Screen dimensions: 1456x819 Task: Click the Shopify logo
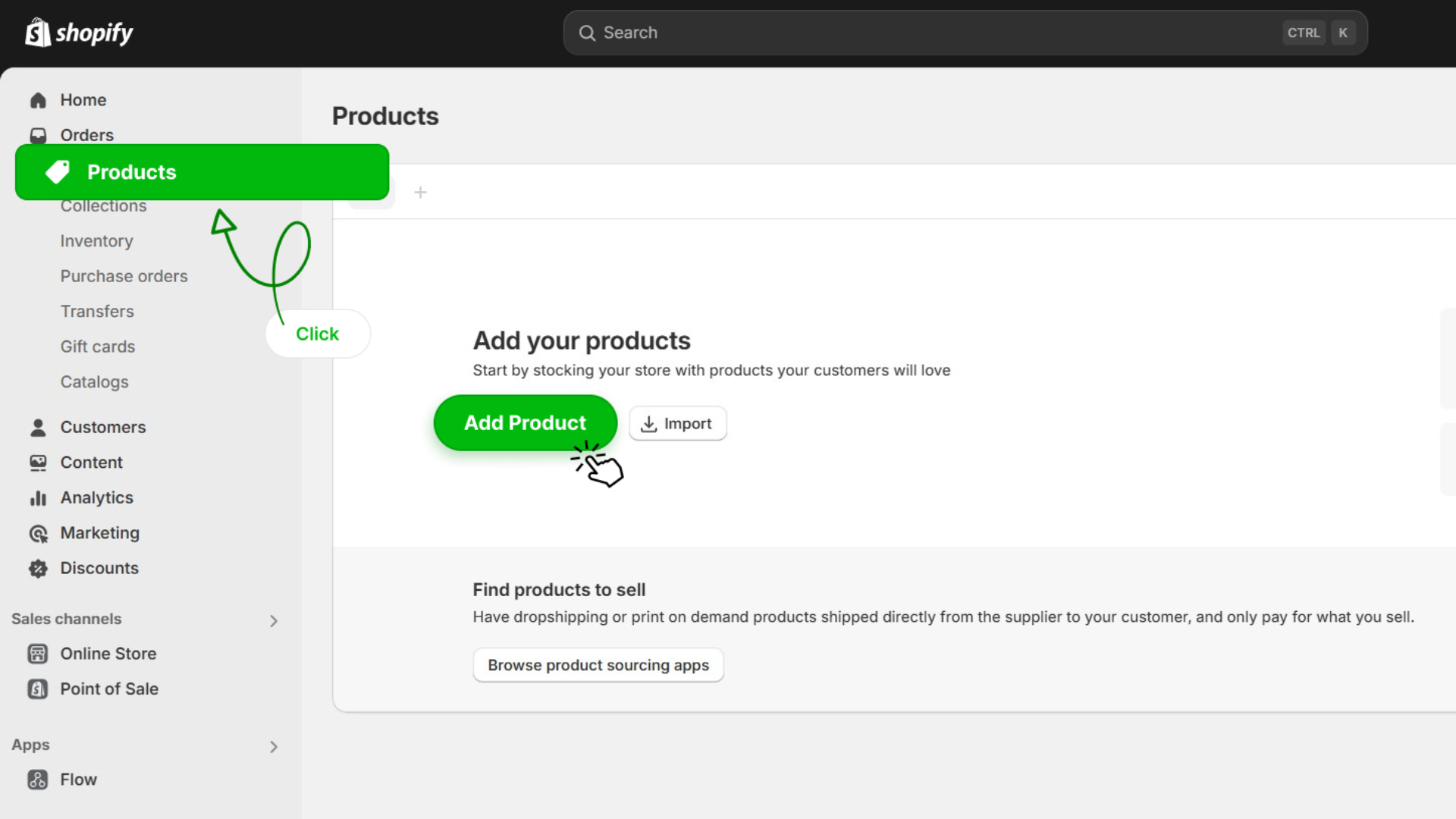pos(79,33)
